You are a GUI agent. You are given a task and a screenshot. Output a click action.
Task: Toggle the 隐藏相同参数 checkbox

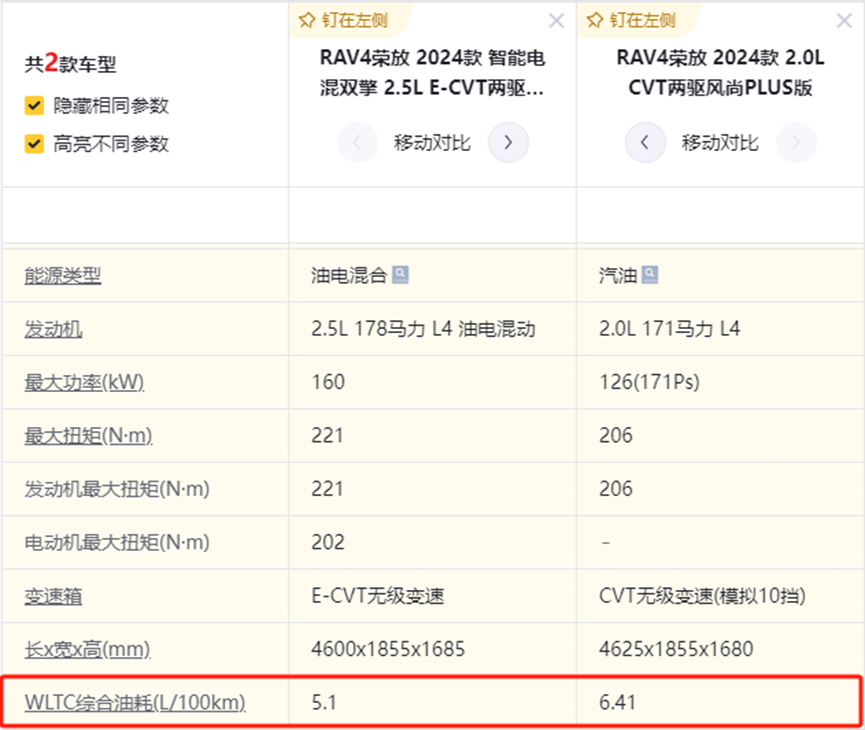(34, 105)
